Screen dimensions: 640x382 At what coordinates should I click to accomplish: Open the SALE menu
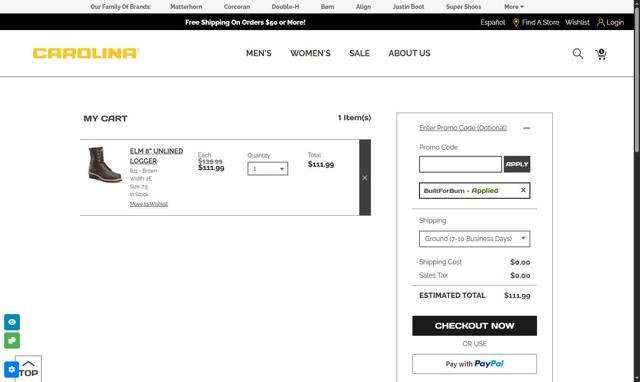tap(359, 53)
